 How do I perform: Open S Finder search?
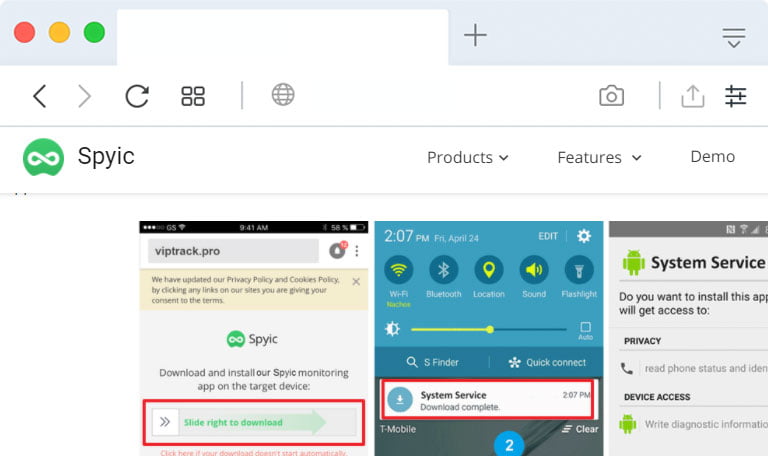pos(432,362)
